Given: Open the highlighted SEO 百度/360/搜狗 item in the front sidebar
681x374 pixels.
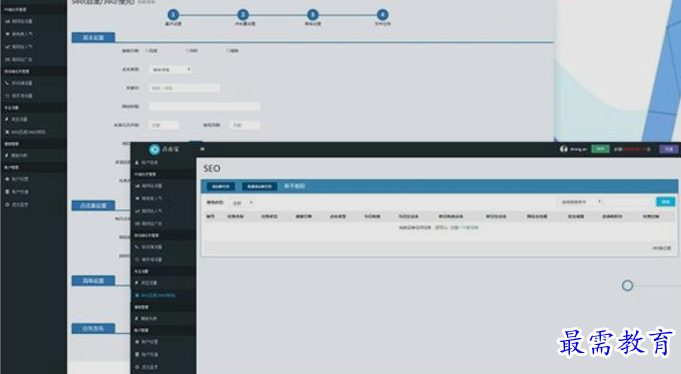Looking at the screenshot, I should click(x=163, y=295).
